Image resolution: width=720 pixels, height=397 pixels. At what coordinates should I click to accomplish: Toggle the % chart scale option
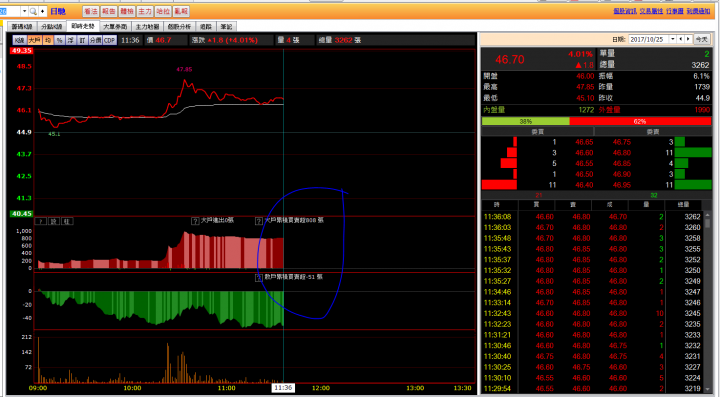click(59, 40)
